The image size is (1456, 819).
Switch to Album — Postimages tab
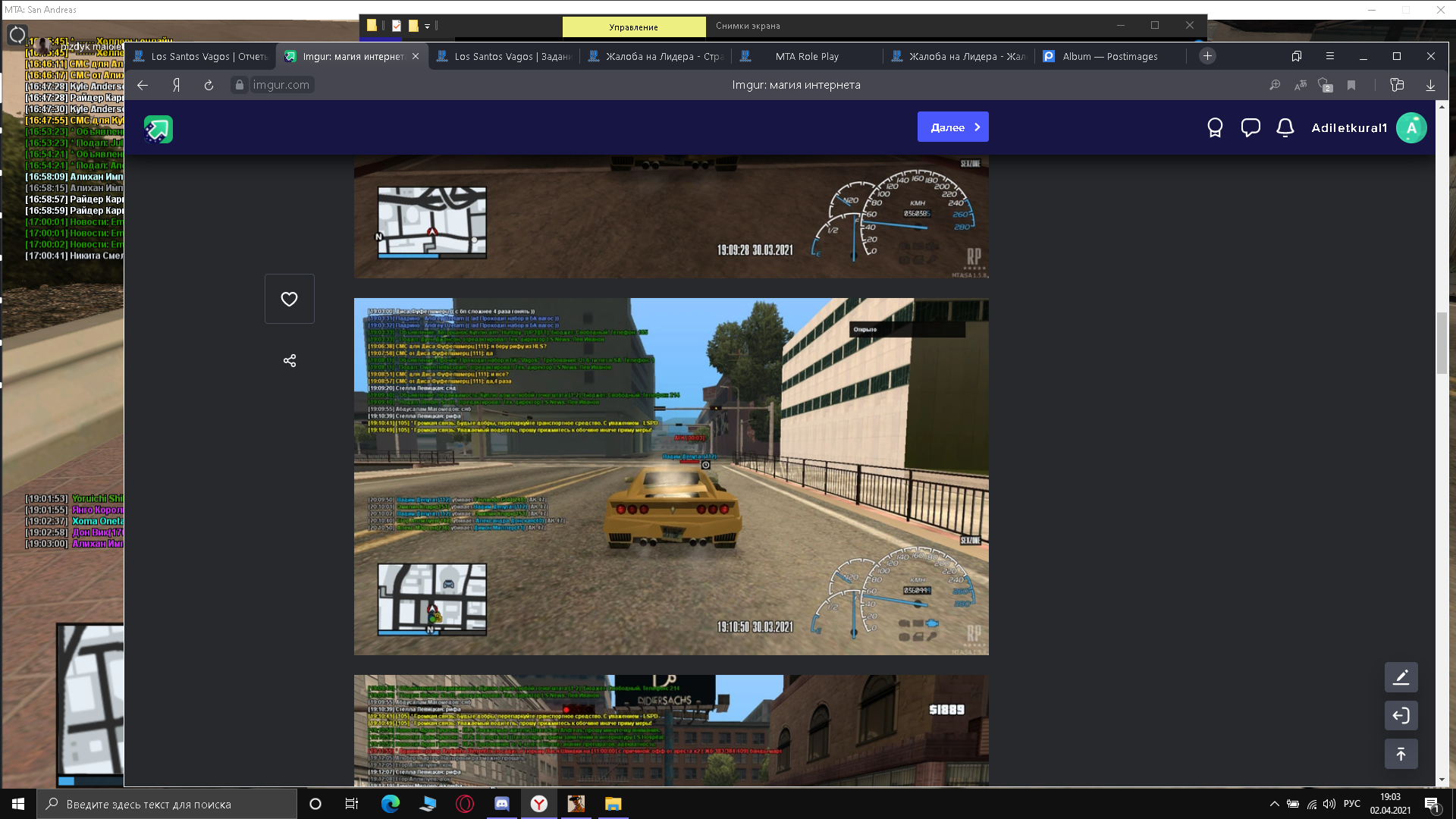click(1109, 56)
